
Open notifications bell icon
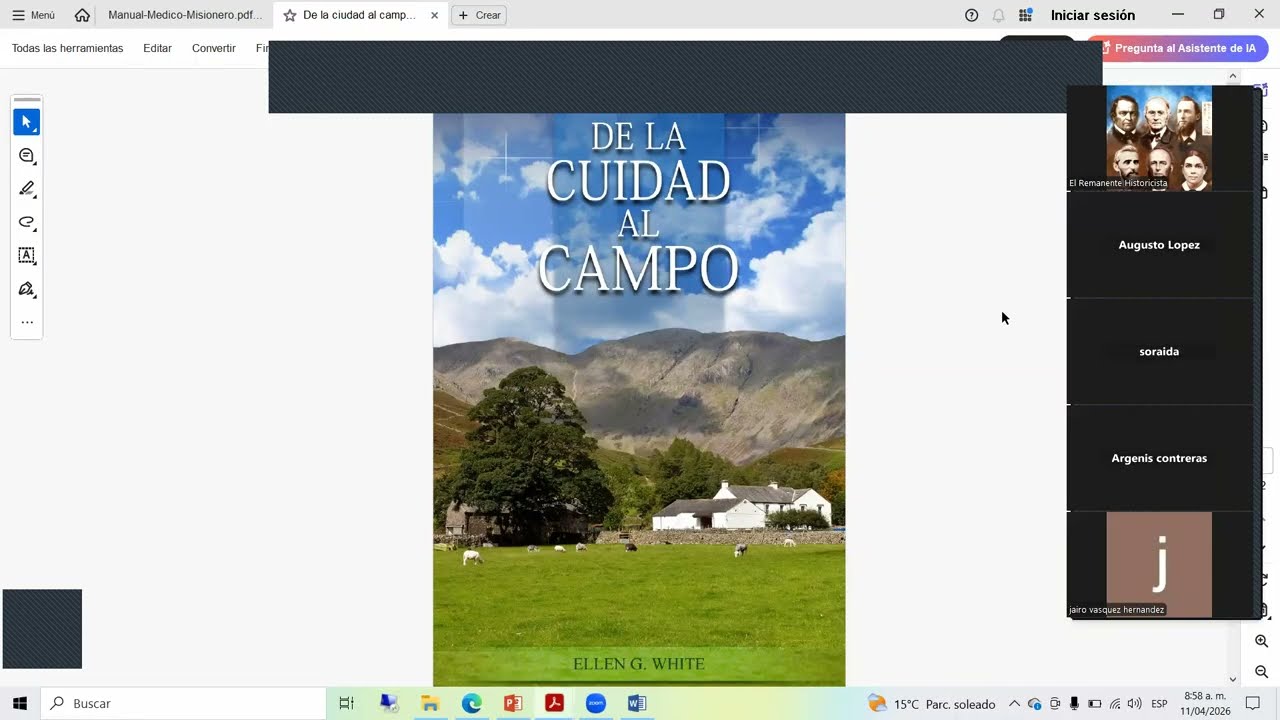(998, 15)
